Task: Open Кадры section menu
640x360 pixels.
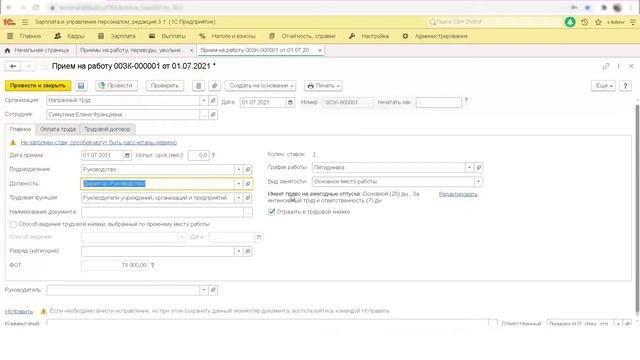Action: click(70, 36)
